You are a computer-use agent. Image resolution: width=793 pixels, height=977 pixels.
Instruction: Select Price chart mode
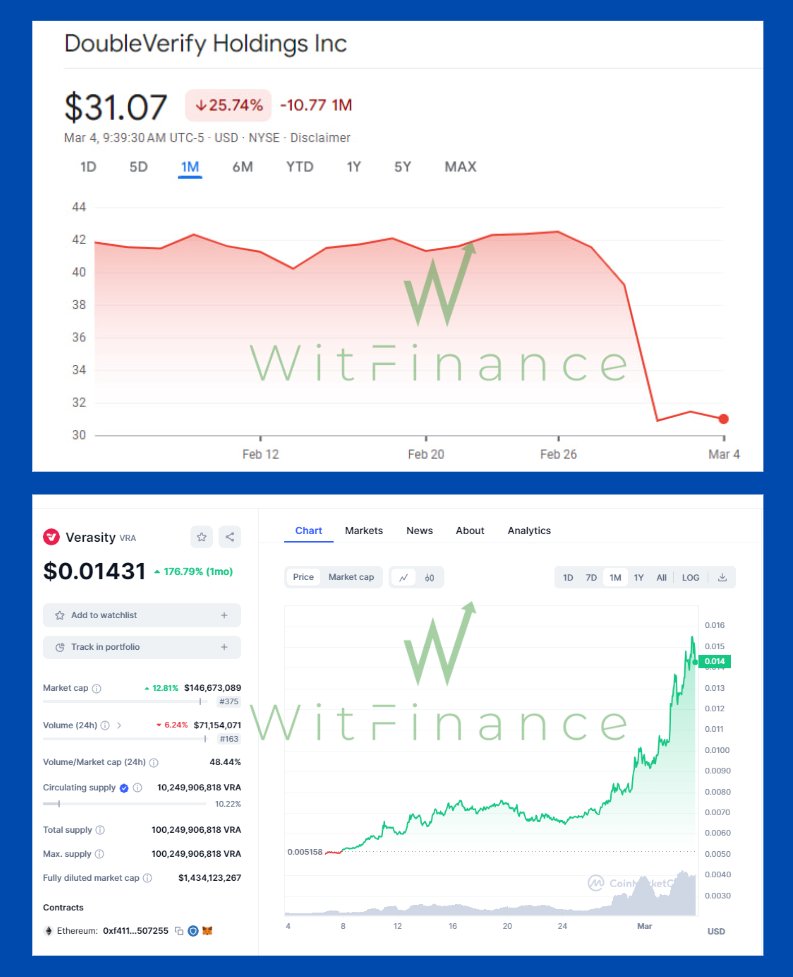coord(303,577)
